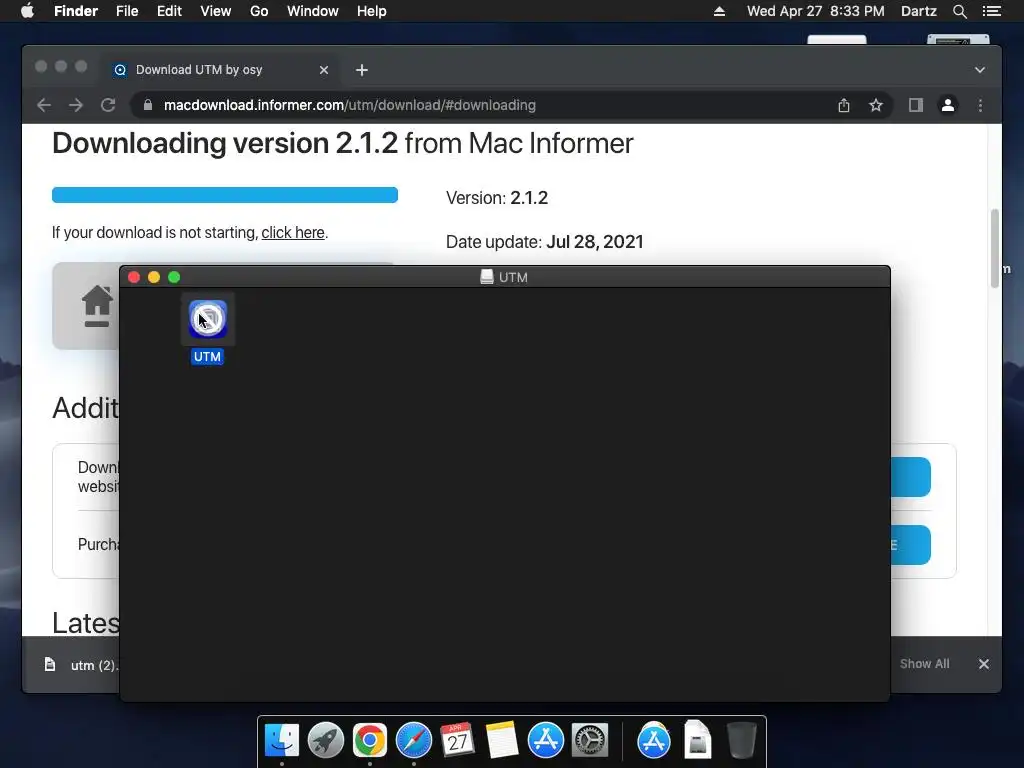
Task: Click the blue download progress bar
Action: [225, 195]
